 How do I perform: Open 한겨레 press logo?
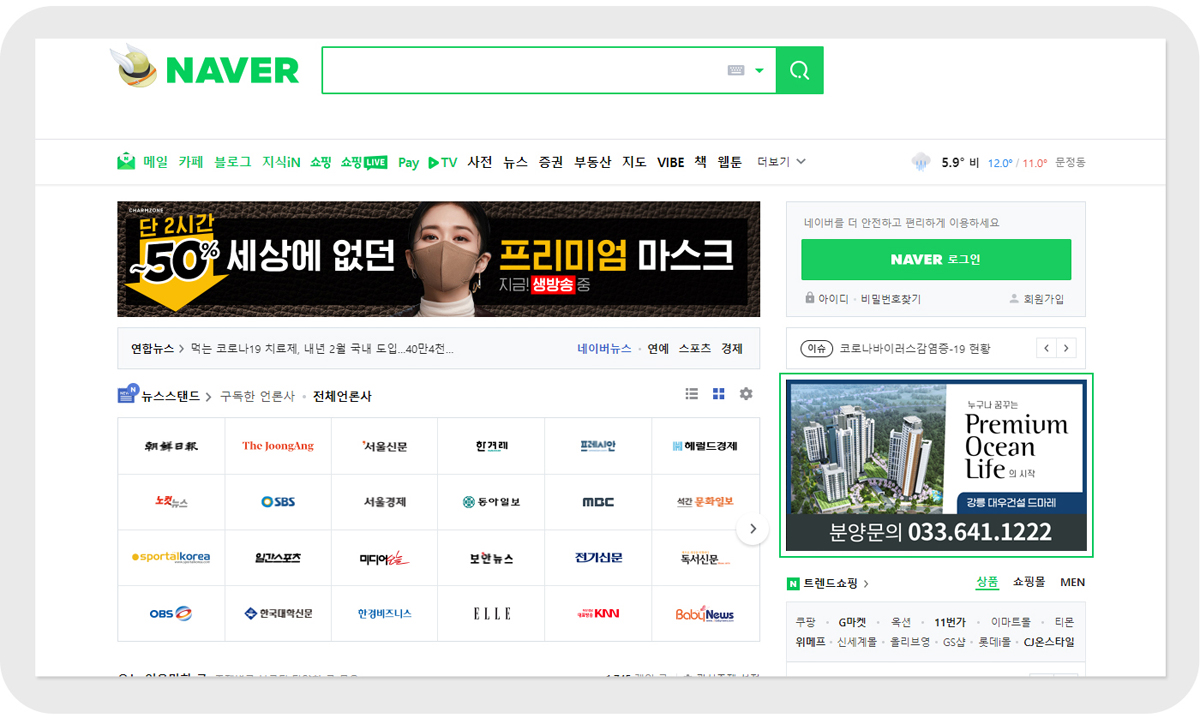click(x=492, y=446)
